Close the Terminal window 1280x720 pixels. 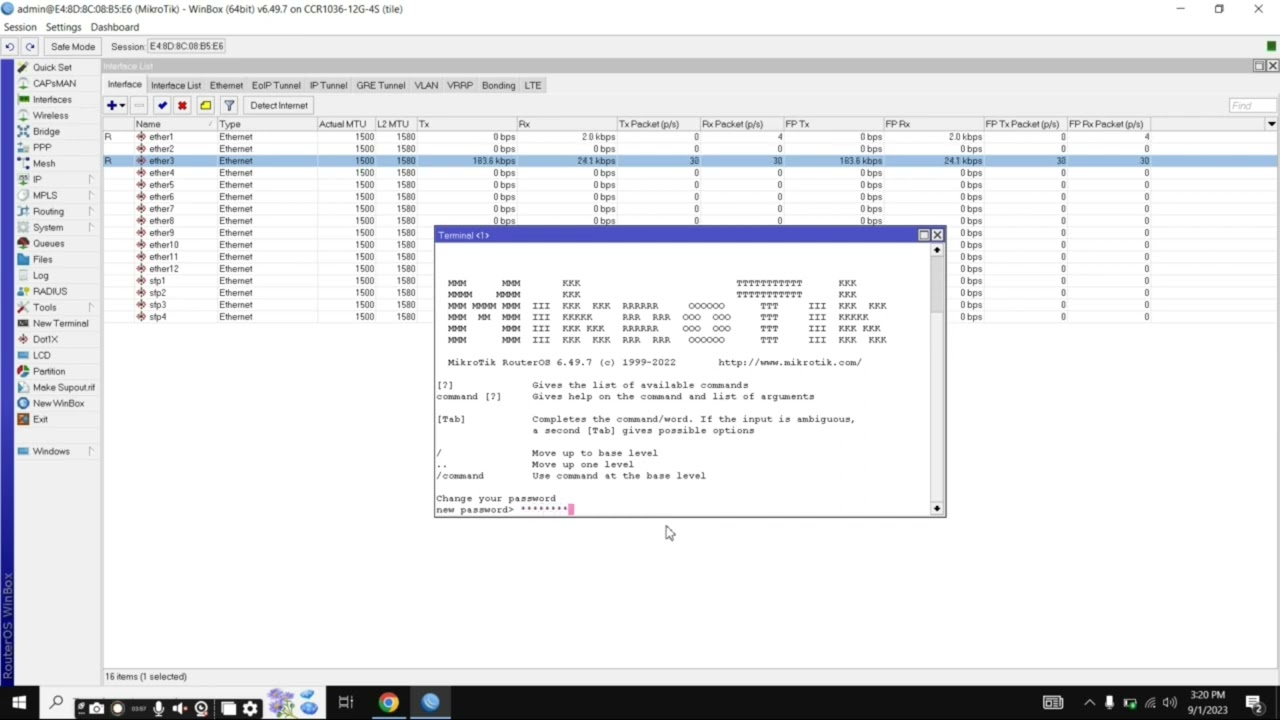[937, 235]
